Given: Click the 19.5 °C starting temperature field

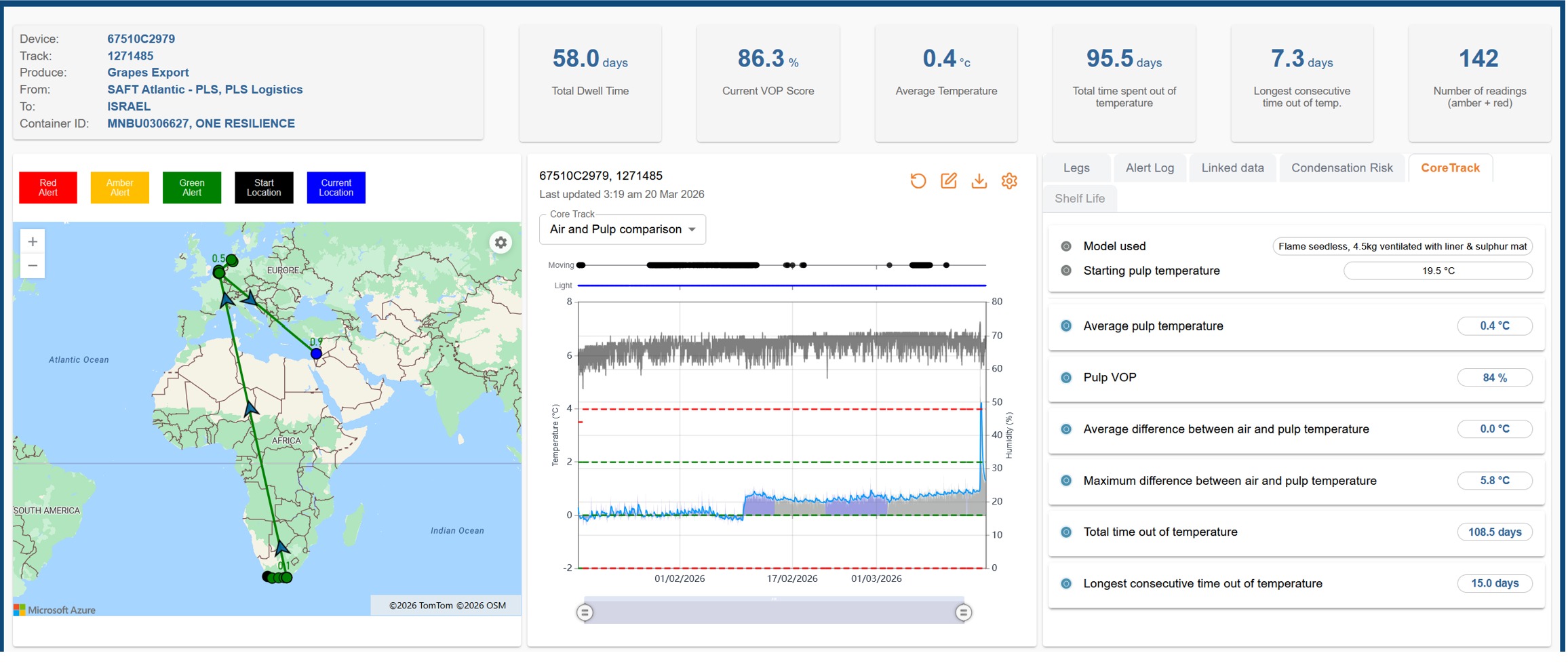Looking at the screenshot, I should [1438, 271].
